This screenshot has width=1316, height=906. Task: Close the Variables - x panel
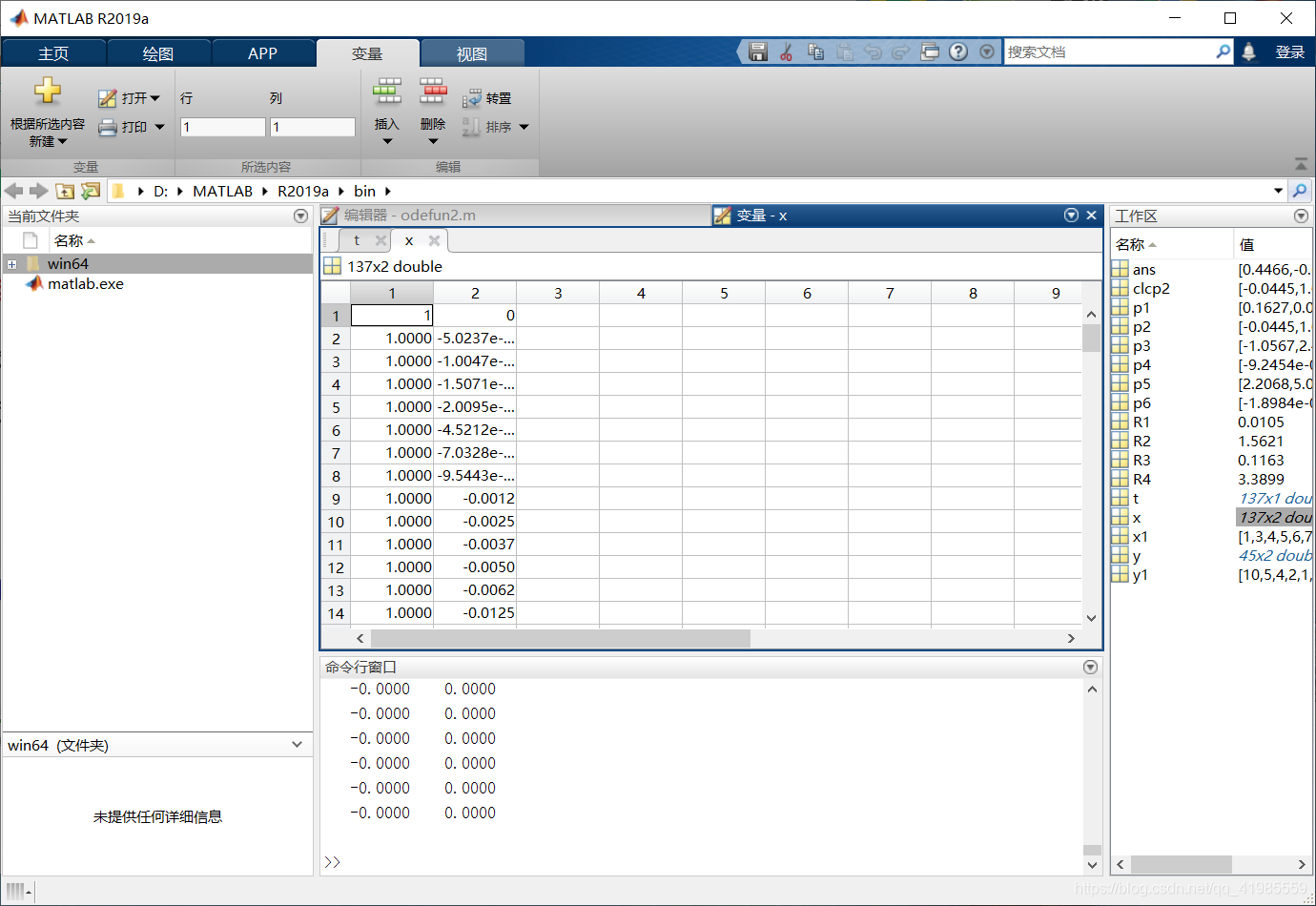[x=1092, y=216]
